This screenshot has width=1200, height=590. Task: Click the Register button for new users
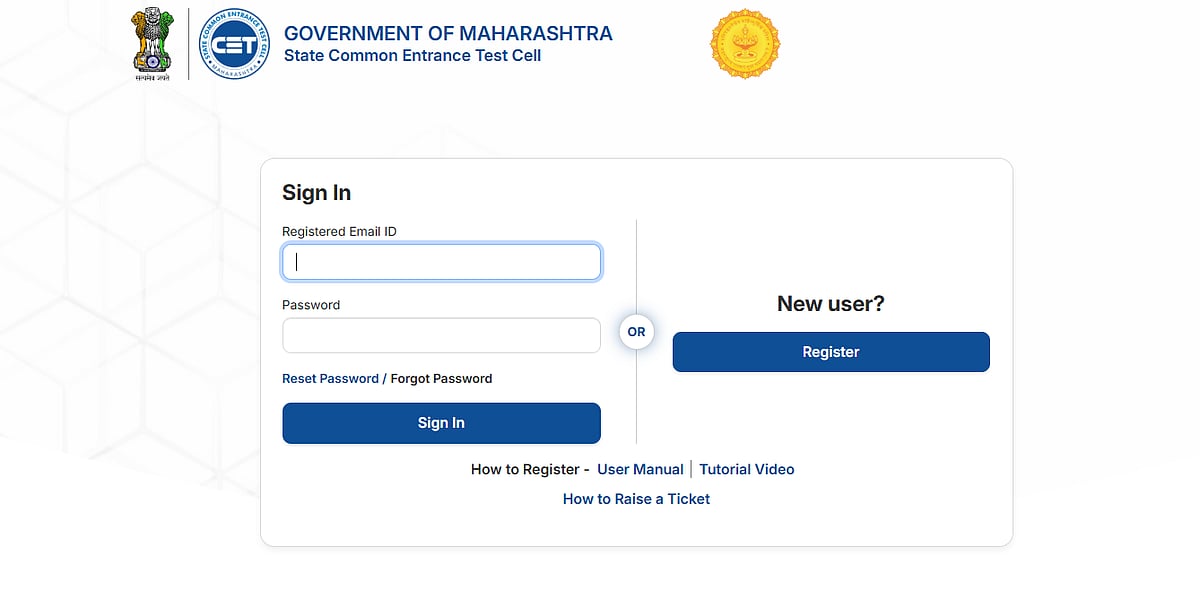coord(831,352)
